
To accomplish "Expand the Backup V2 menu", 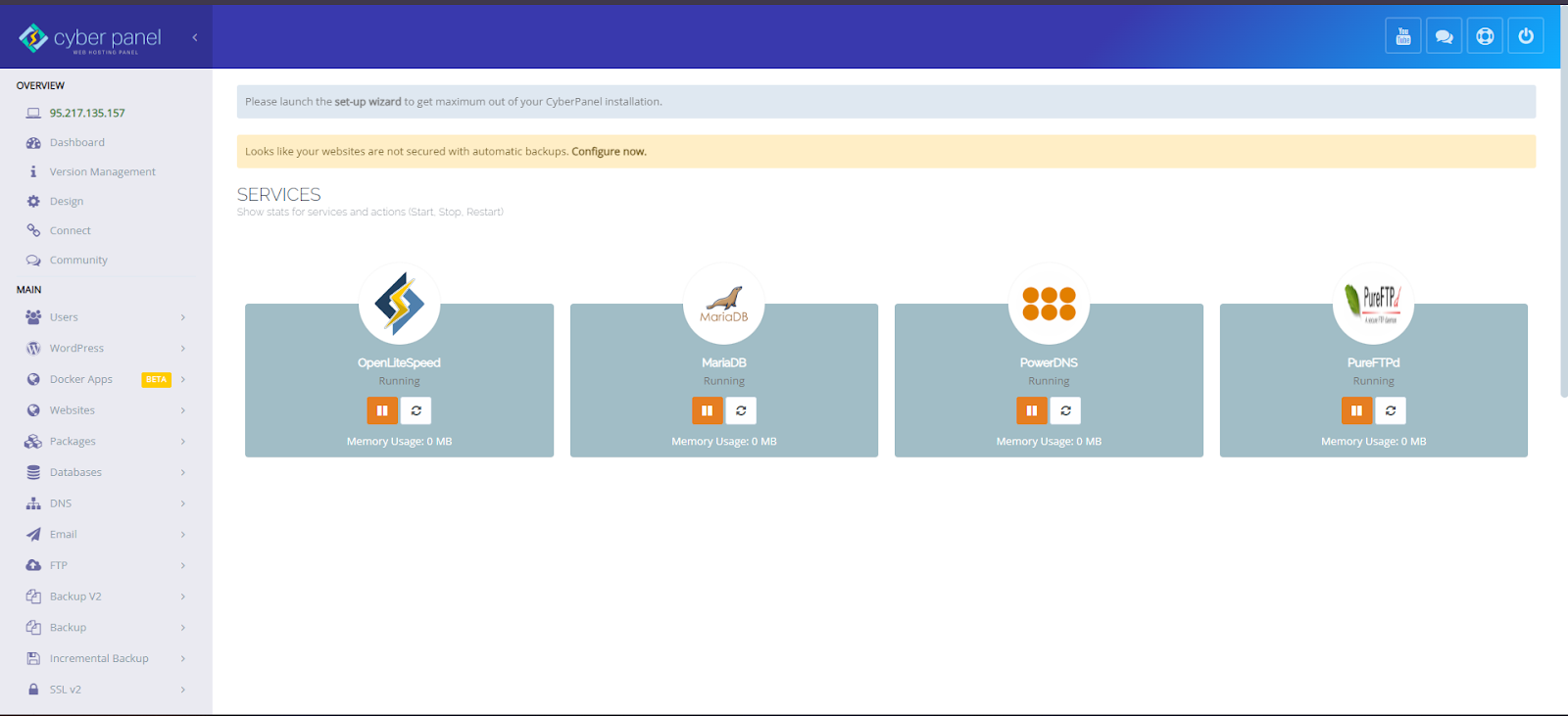I will 106,597.
